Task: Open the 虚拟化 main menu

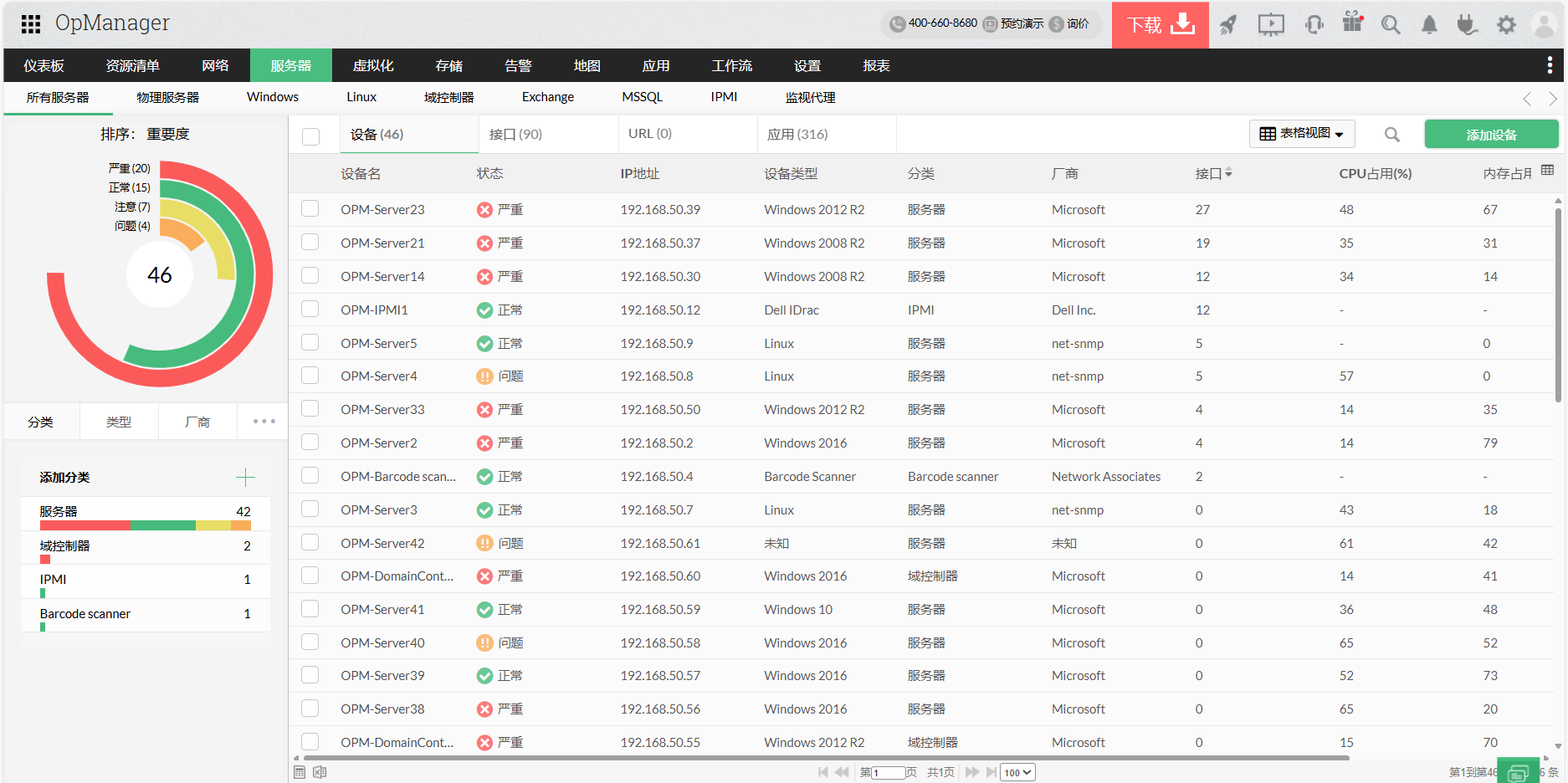Action: point(373,65)
